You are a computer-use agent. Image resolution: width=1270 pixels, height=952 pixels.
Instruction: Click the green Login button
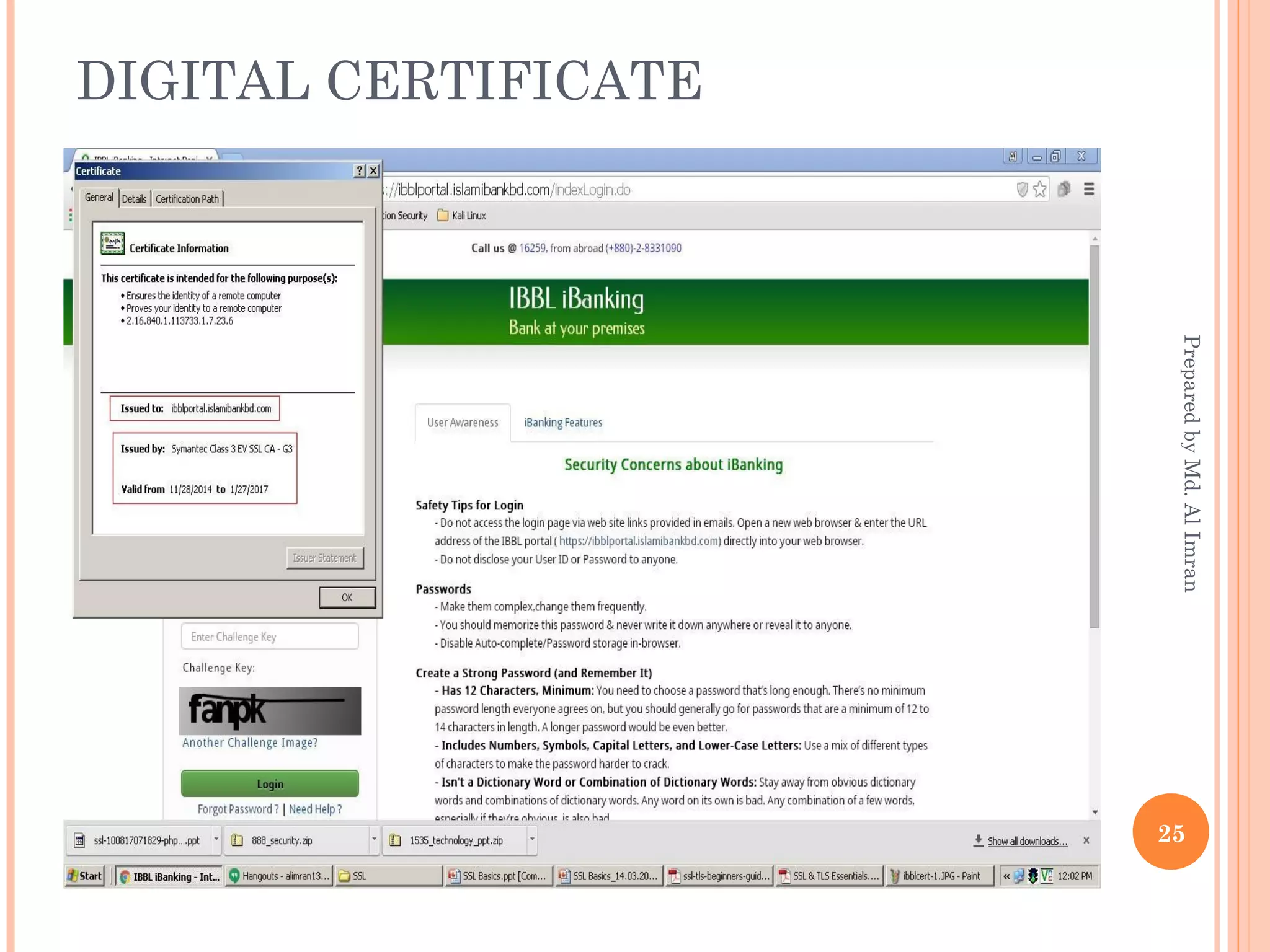click(x=270, y=783)
